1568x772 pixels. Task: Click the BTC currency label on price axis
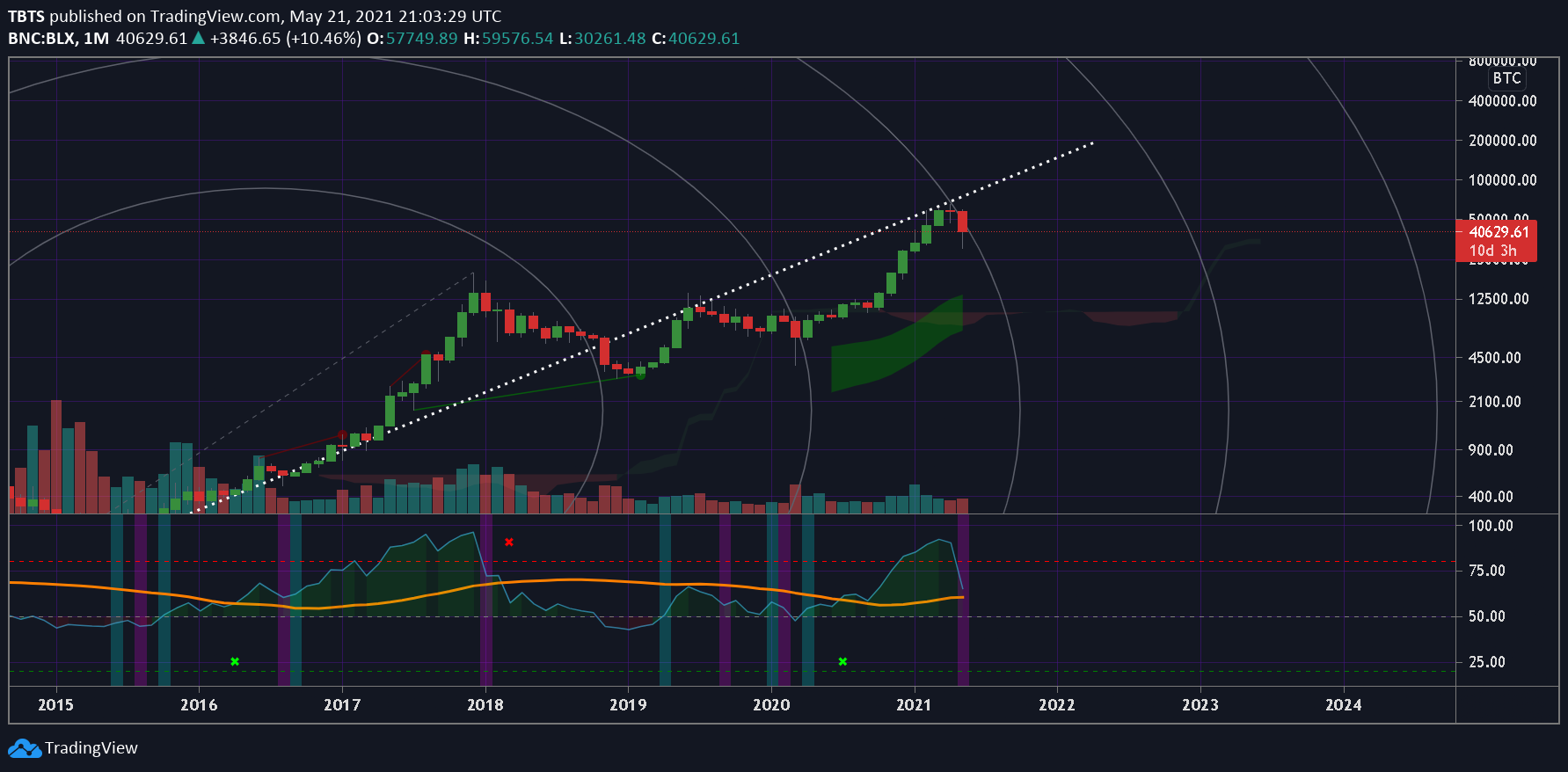pos(1506,78)
